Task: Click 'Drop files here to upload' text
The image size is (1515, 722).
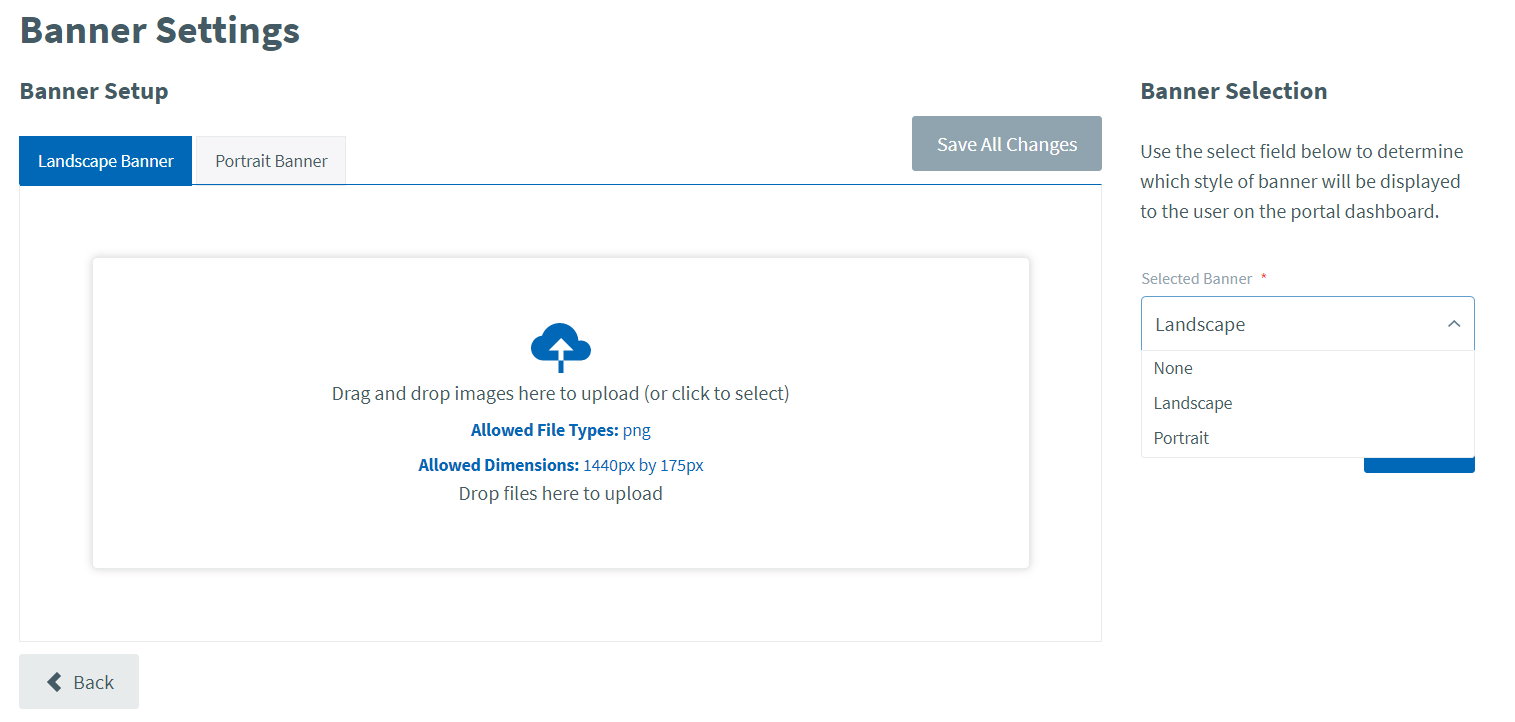Action: [560, 493]
